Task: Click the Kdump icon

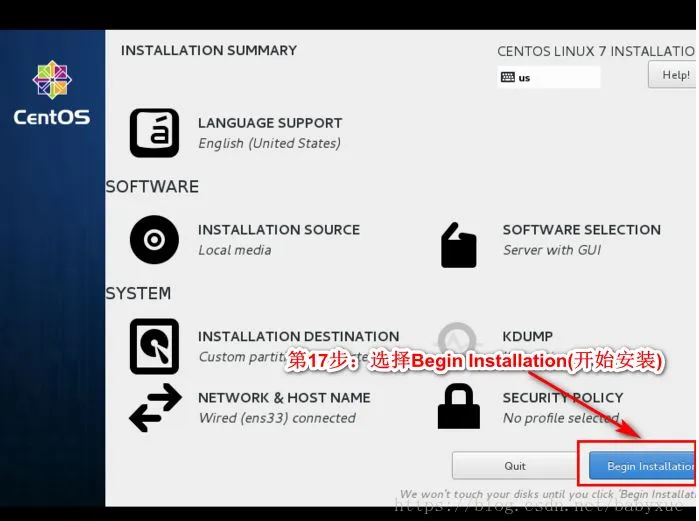Action: (x=458, y=339)
